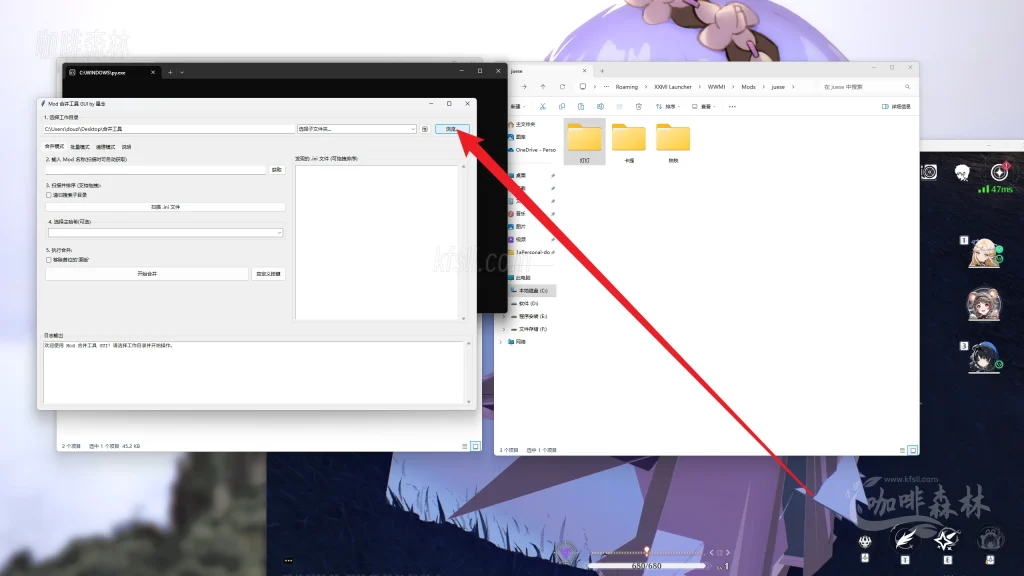Open a new terminal tab with plus icon

[170, 72]
